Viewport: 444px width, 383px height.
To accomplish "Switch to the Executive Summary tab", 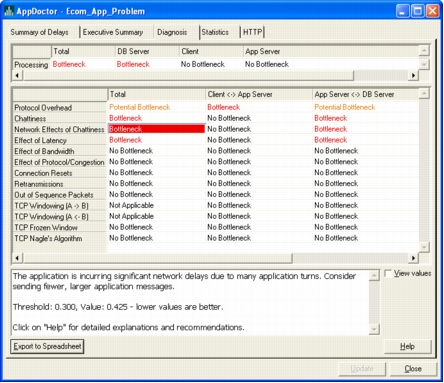I will click(x=113, y=32).
